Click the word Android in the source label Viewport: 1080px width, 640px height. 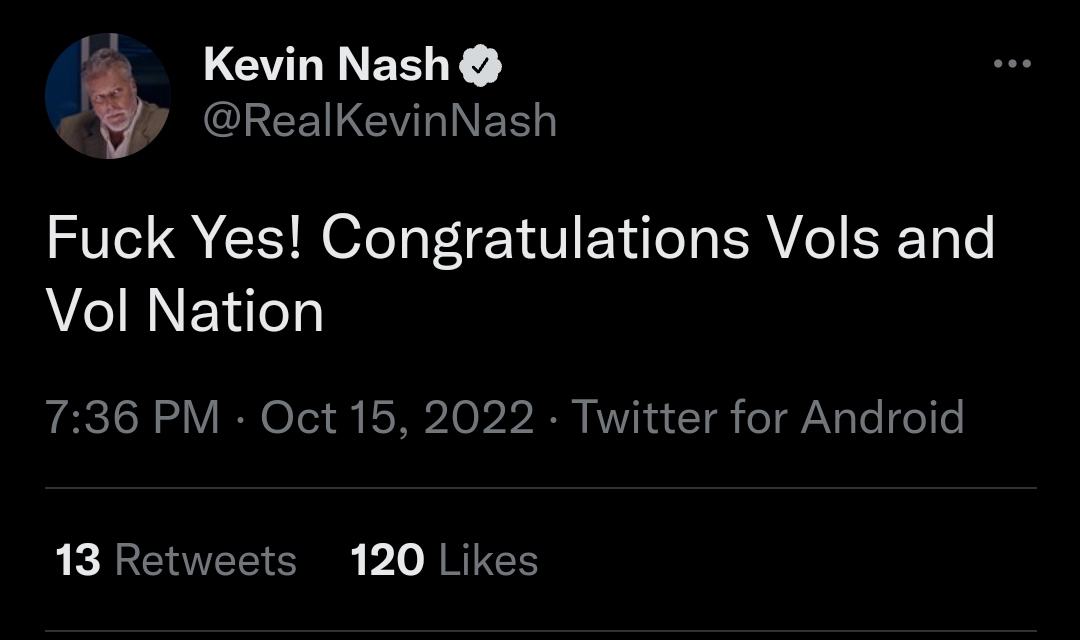point(882,416)
